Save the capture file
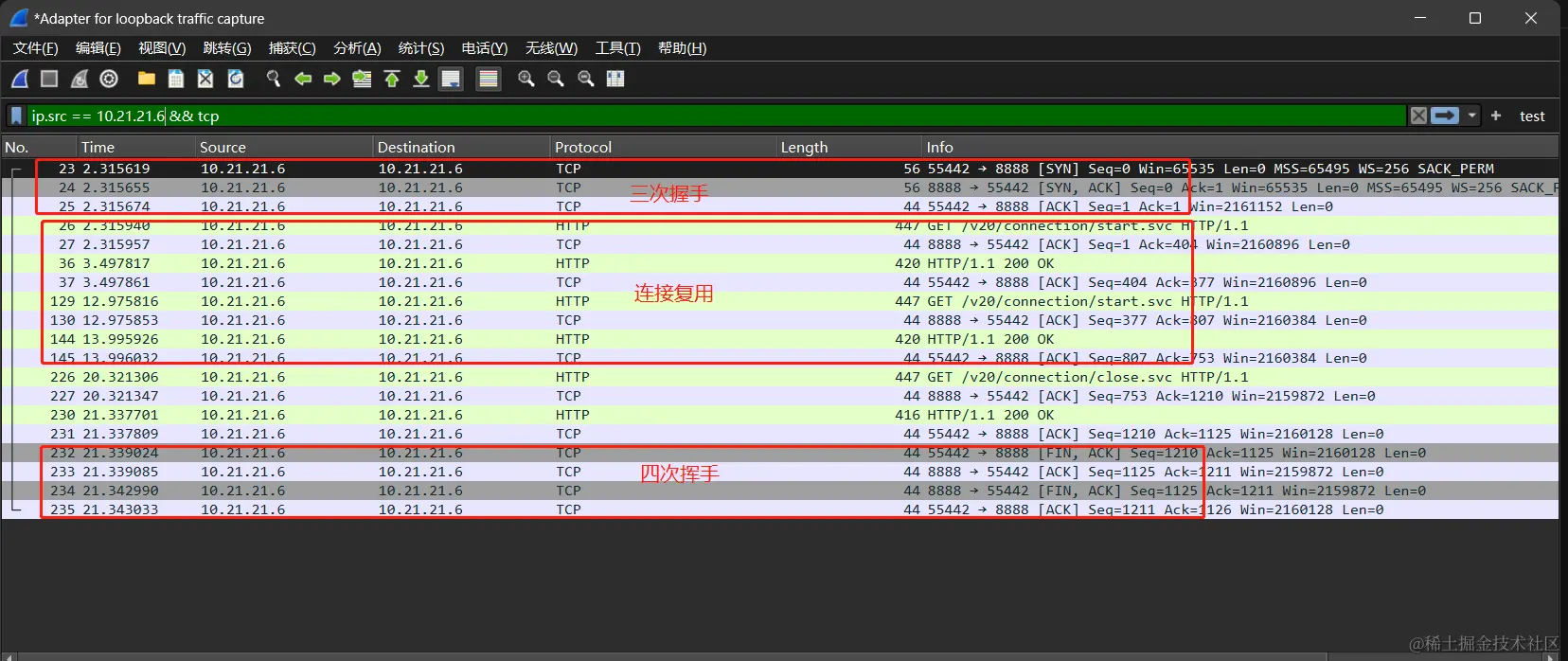Image resolution: width=1568 pixels, height=661 pixels. point(176,79)
